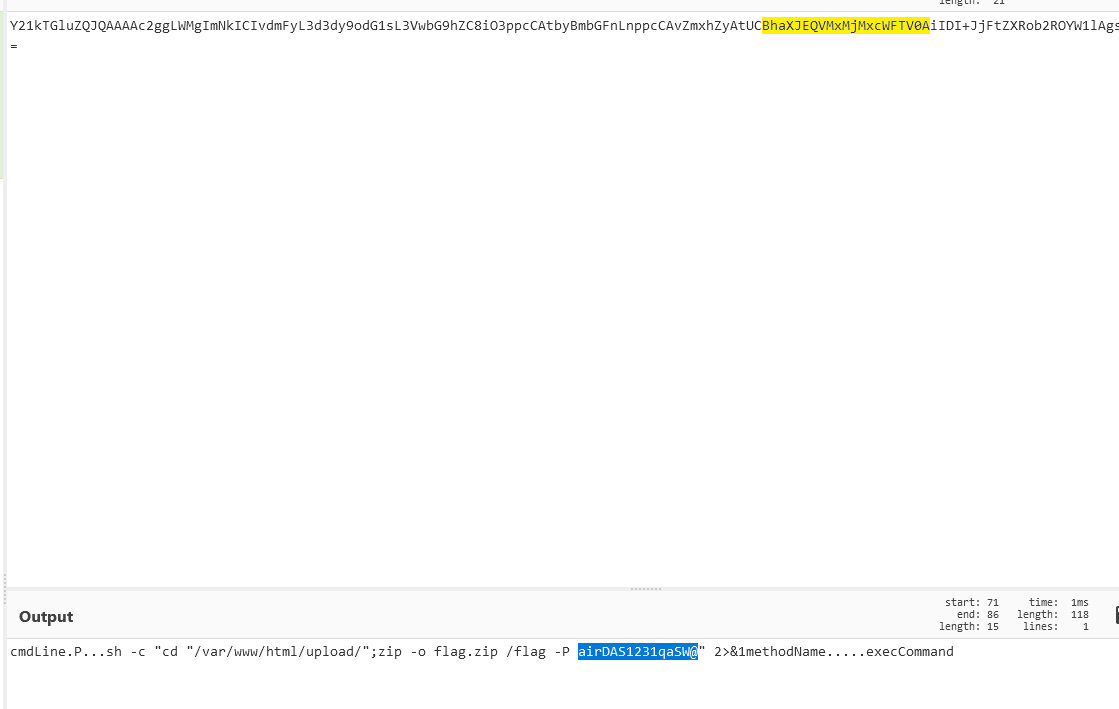Click '2>&1methodName' in the output text
Screen dimensions: 1119x709
coord(770,651)
